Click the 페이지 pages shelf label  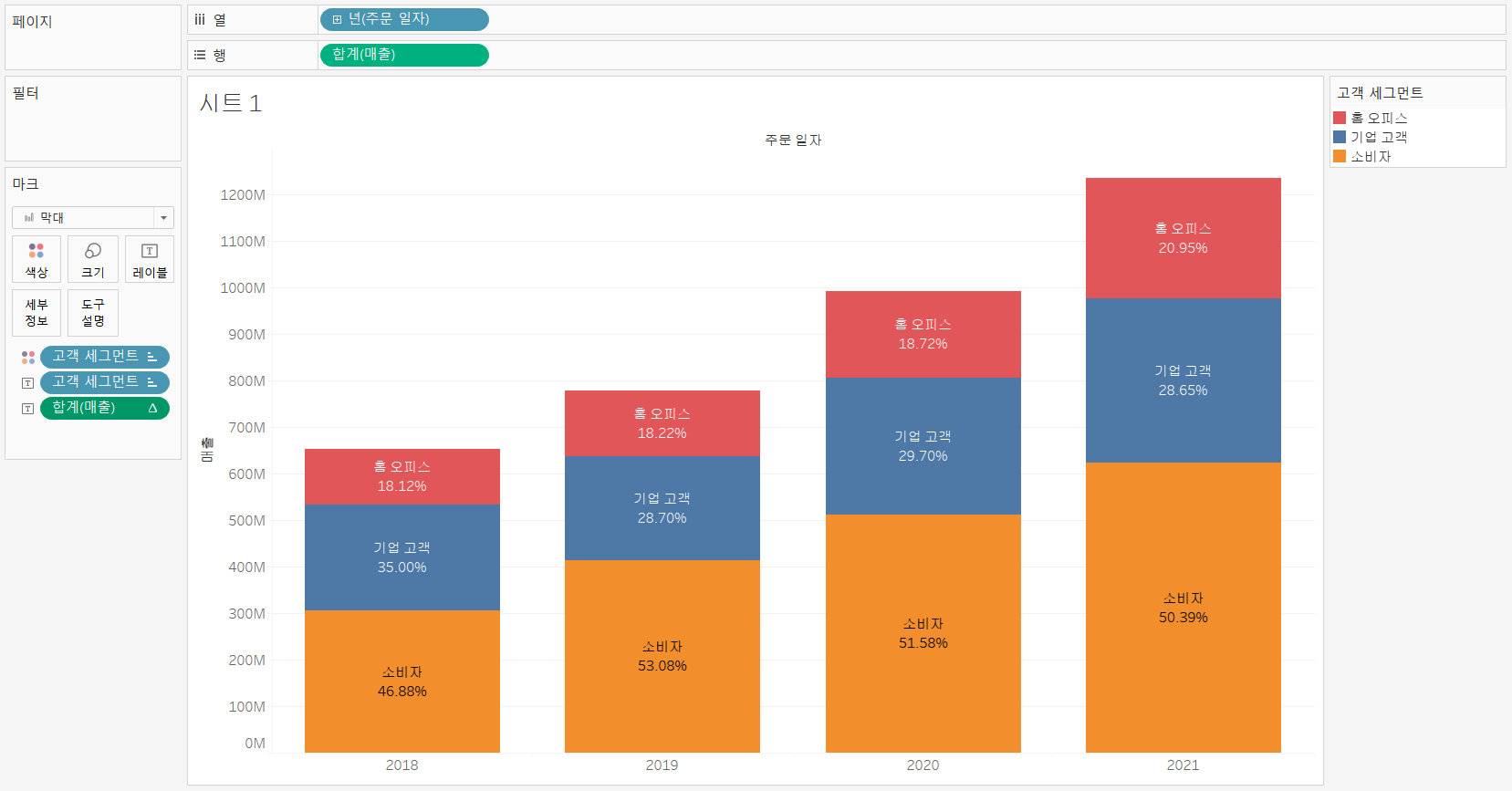click(32, 22)
